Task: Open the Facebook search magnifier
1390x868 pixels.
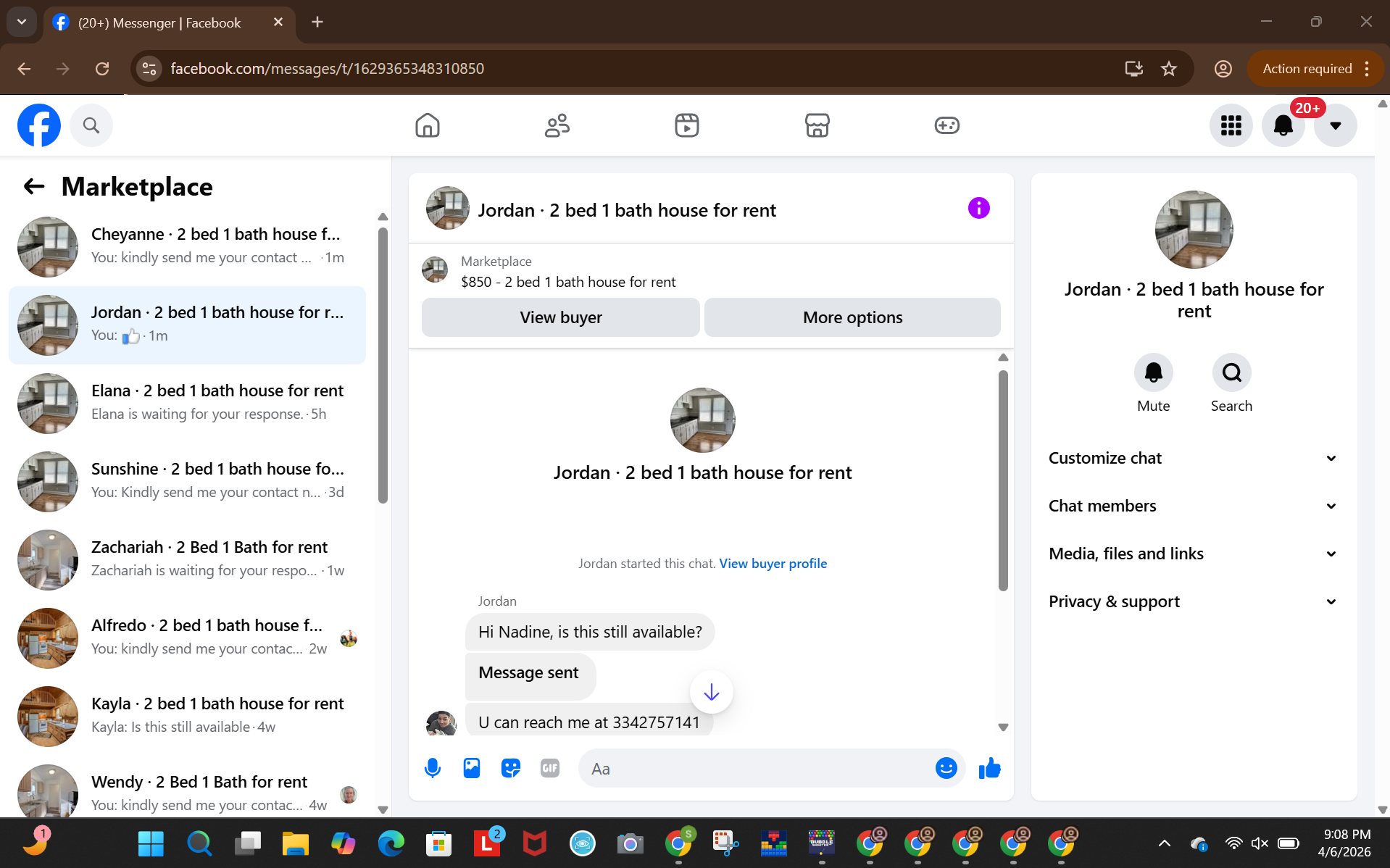Action: pos(91,125)
